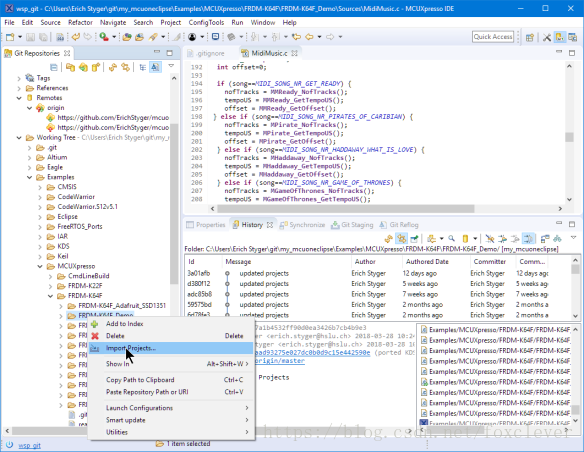584x452 pixels.
Task: Click the Debug launch icon in main toolbar
Action: coord(104,37)
